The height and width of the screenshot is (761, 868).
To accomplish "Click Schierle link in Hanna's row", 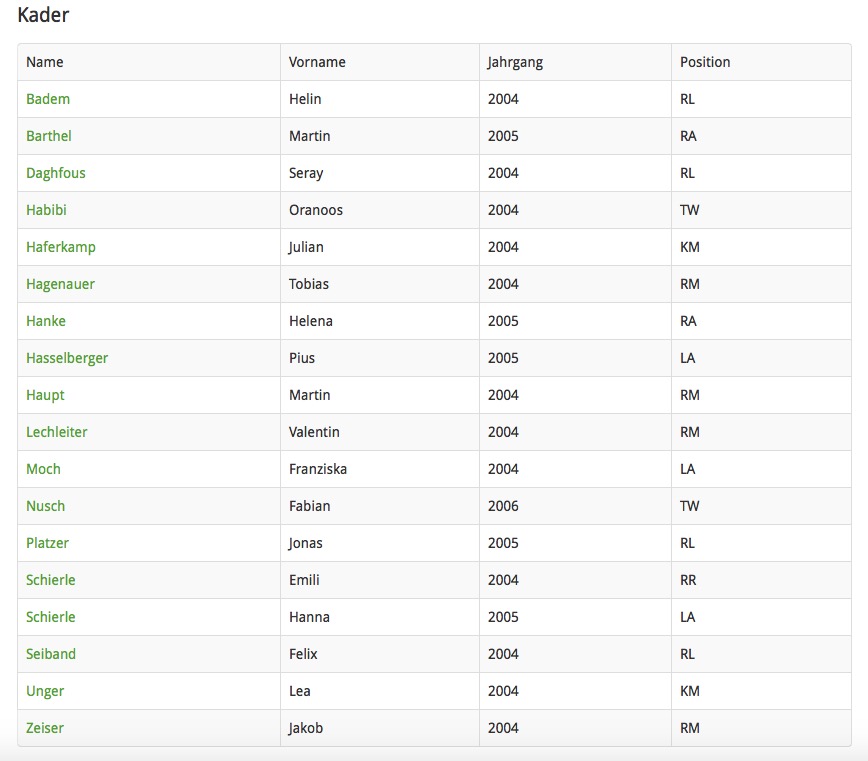I will coord(51,617).
